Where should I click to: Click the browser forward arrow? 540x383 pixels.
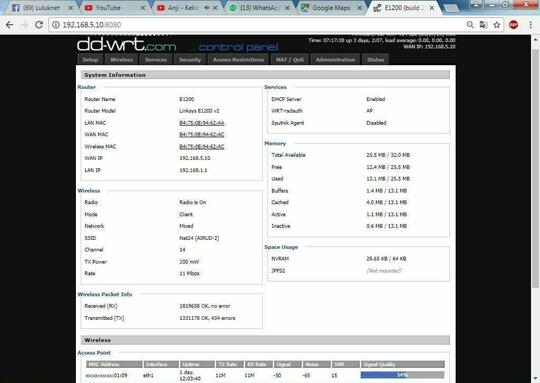click(24, 25)
